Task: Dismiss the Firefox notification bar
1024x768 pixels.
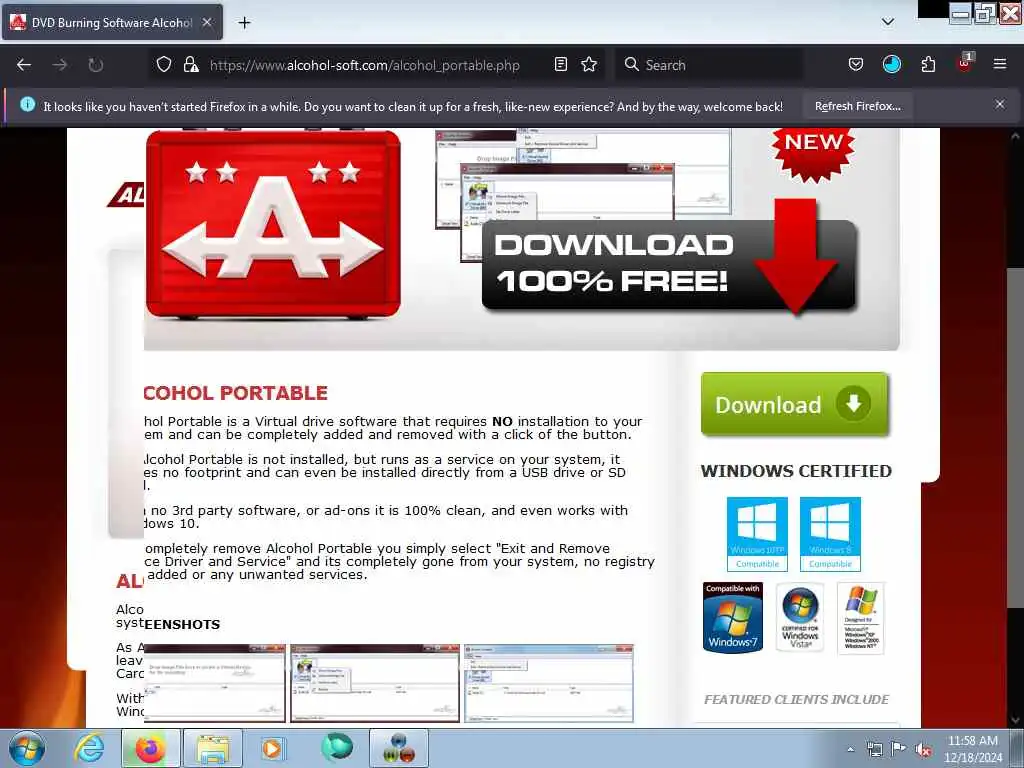Action: 1000,104
